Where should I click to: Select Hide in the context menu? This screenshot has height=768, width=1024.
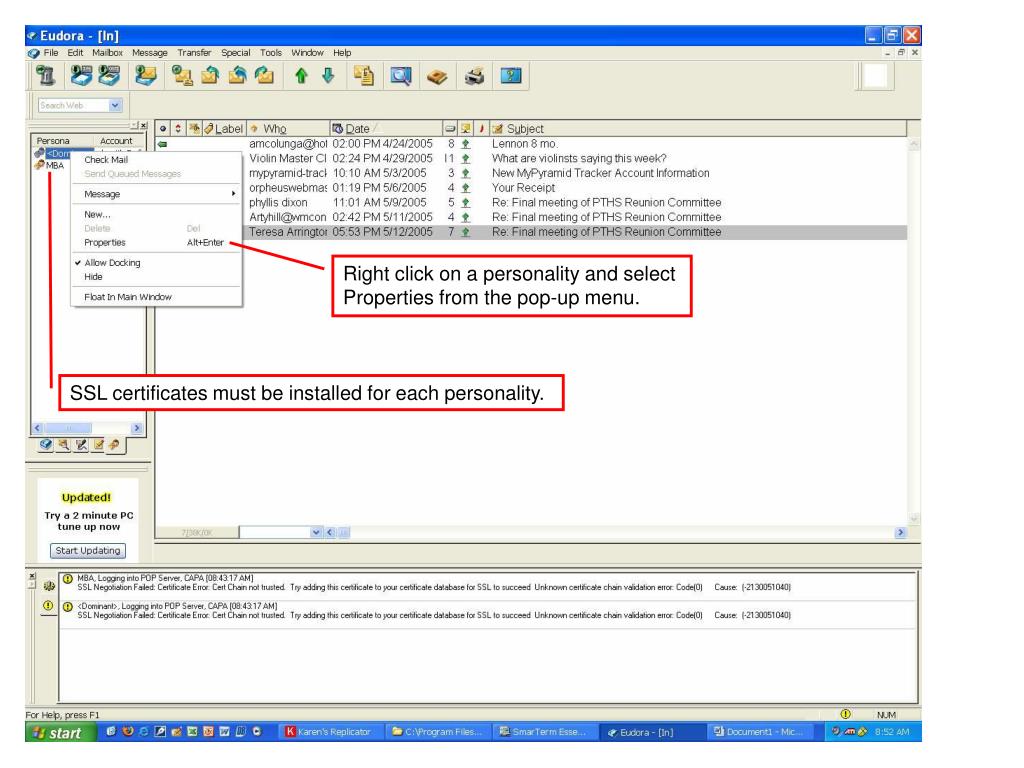click(x=156, y=277)
